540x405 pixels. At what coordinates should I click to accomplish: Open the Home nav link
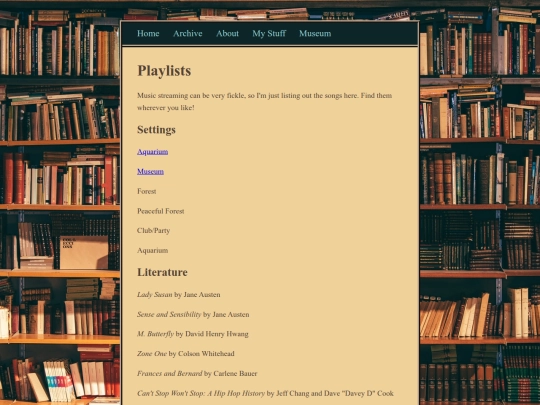[x=148, y=33]
